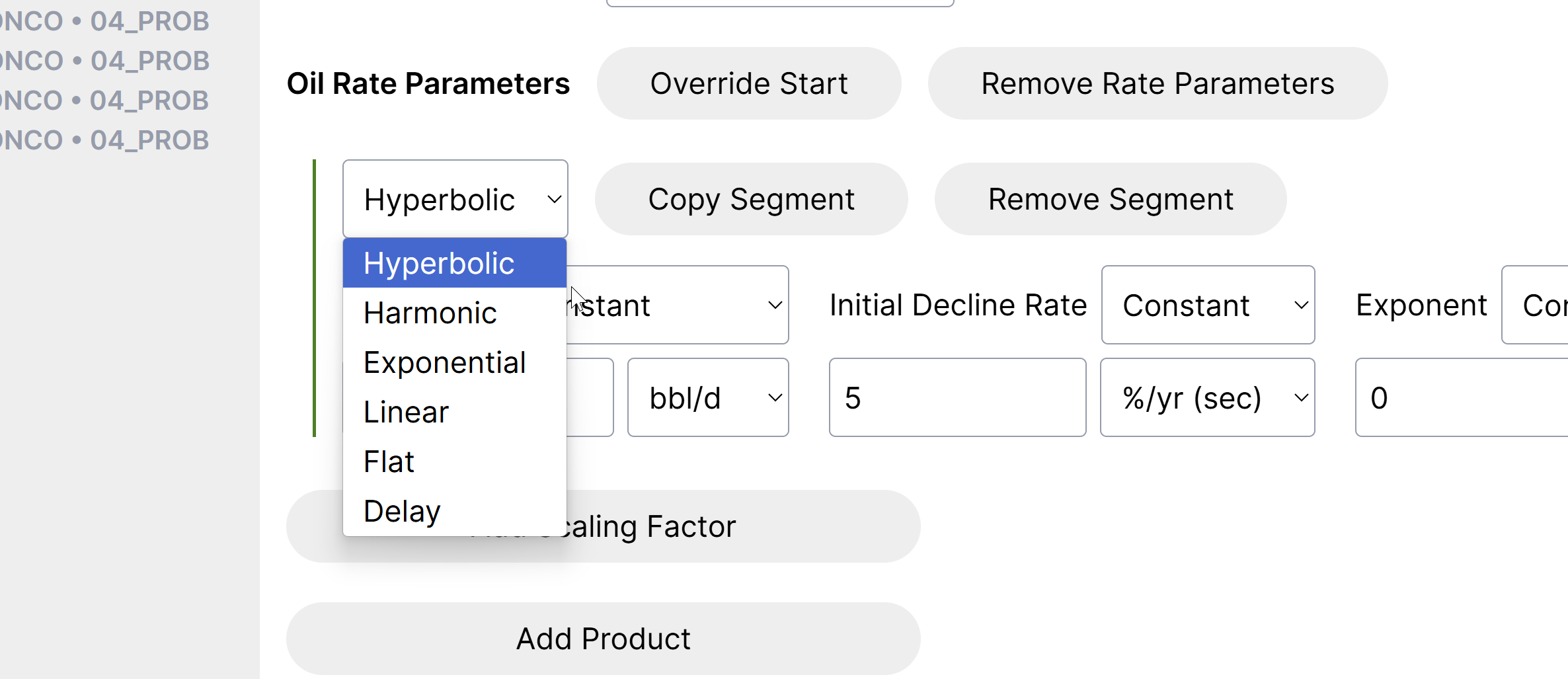Viewport: 1568px width, 679px height.
Task: Click the Exponent value field showing 0
Action: [x=1461, y=397]
